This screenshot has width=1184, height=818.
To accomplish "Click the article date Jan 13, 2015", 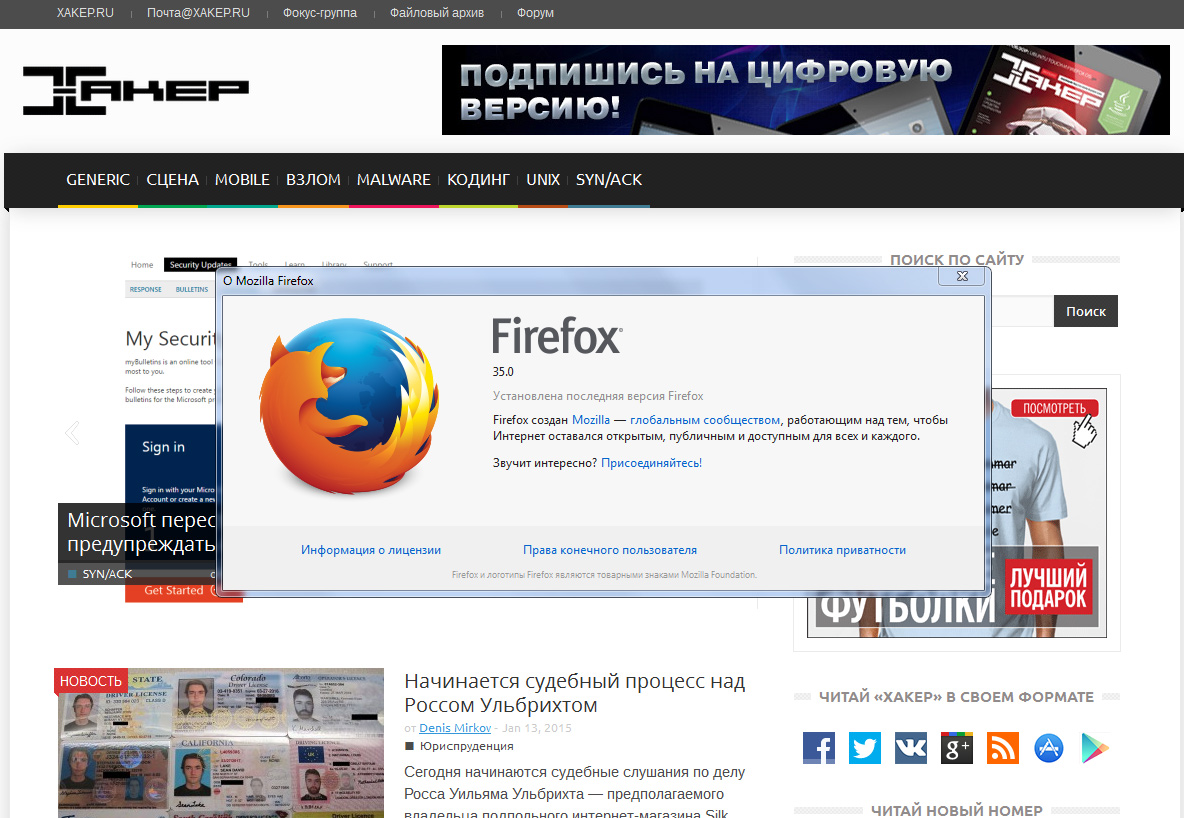I will pyautogui.click(x=537, y=728).
